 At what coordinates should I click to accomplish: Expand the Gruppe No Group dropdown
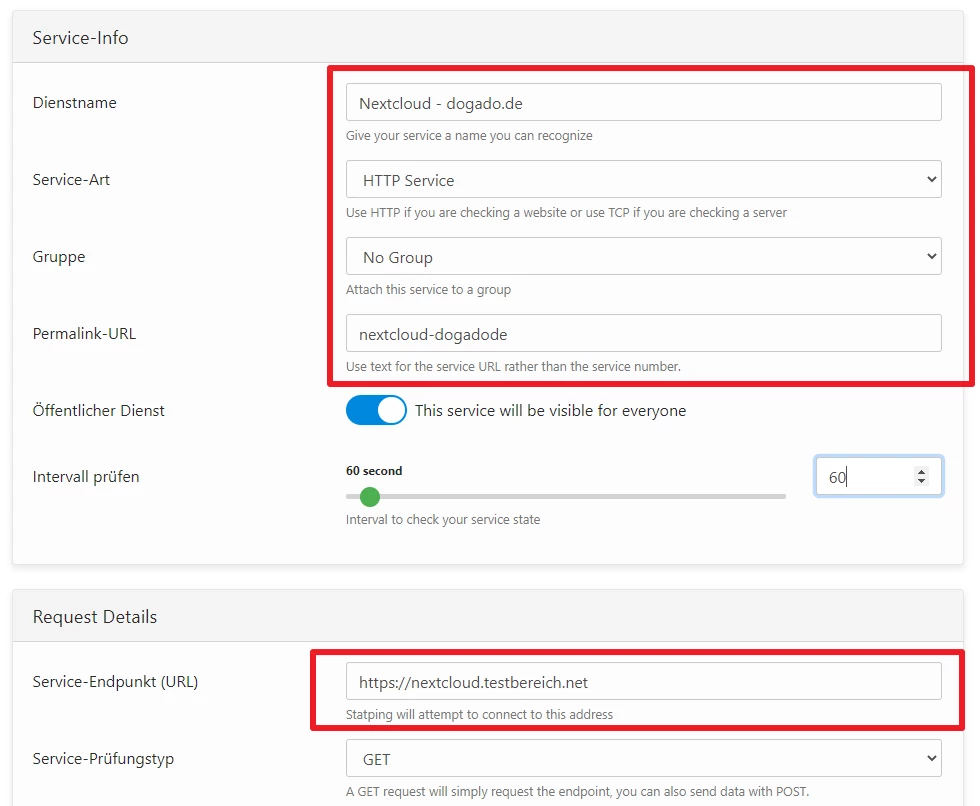[643, 257]
